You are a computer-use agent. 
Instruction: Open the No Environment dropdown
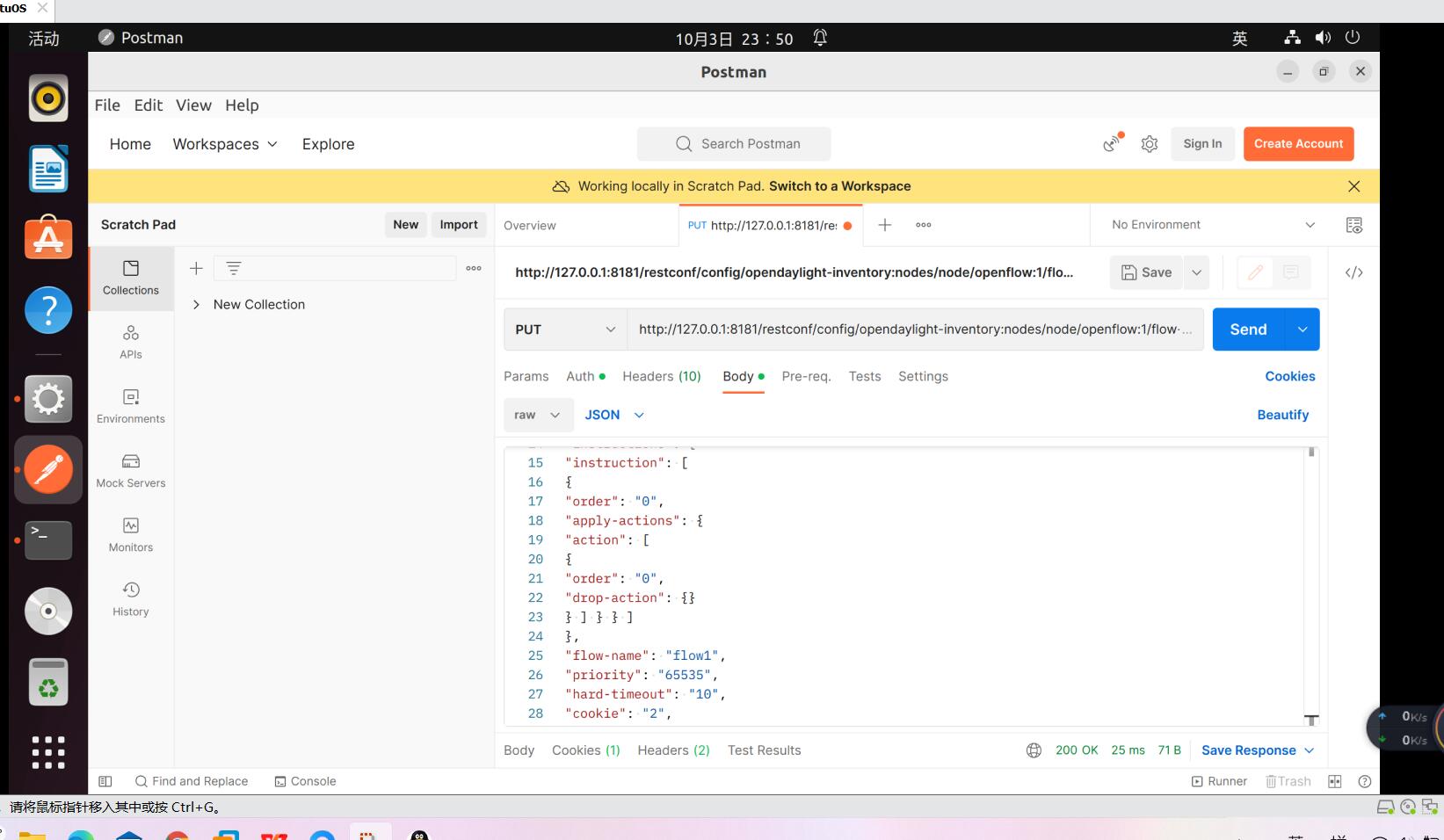[1213, 225]
